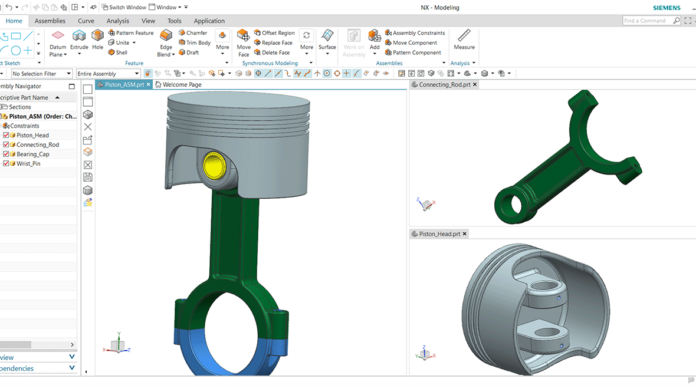Open Assembly Constraints command

pos(415,33)
